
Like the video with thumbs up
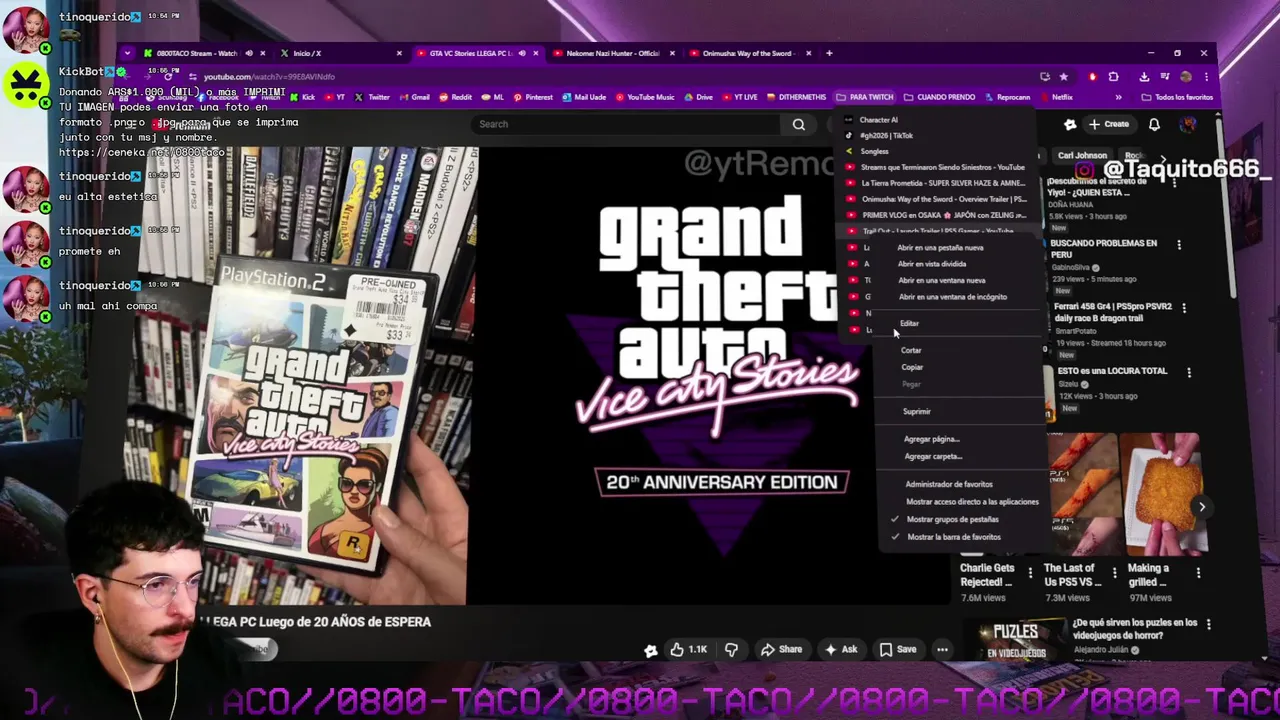point(688,649)
